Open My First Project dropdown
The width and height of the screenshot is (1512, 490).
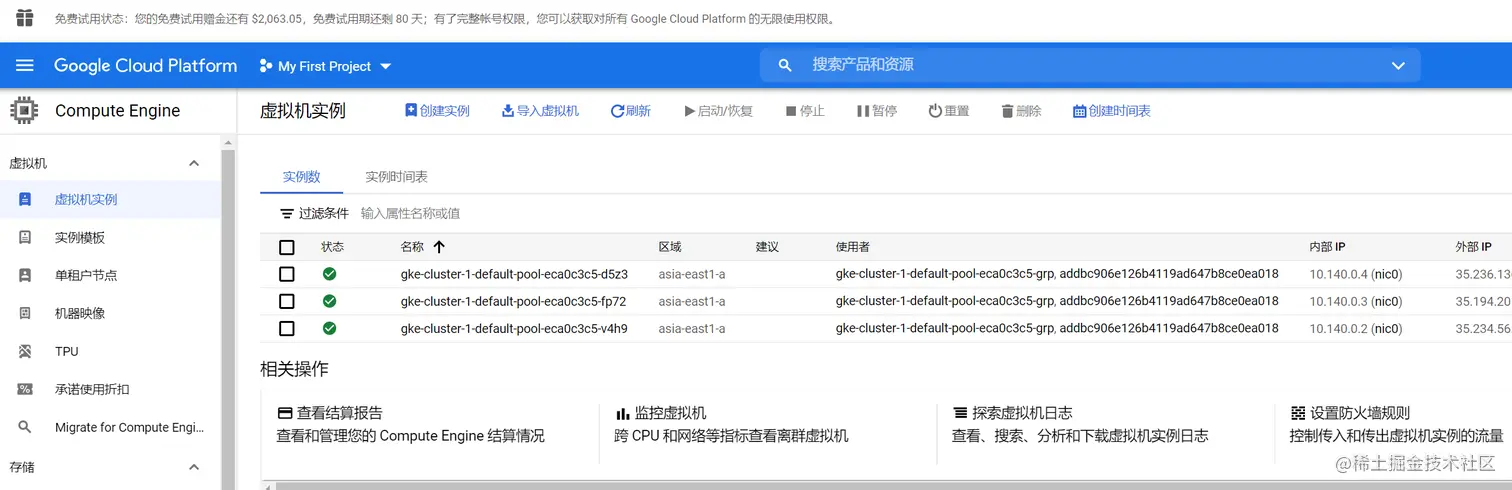click(324, 66)
